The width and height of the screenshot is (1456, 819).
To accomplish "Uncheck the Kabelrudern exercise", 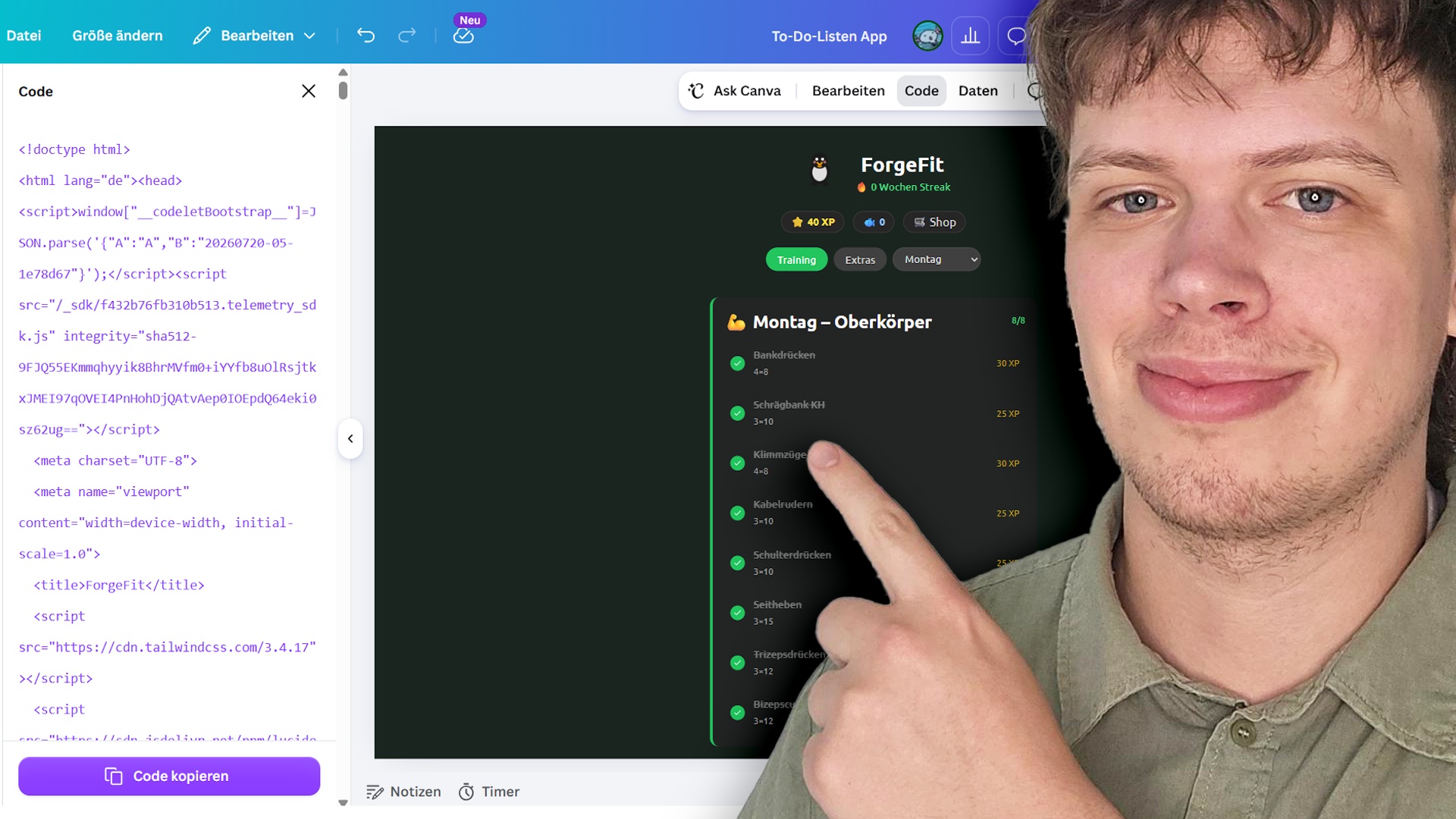I will click(x=737, y=513).
